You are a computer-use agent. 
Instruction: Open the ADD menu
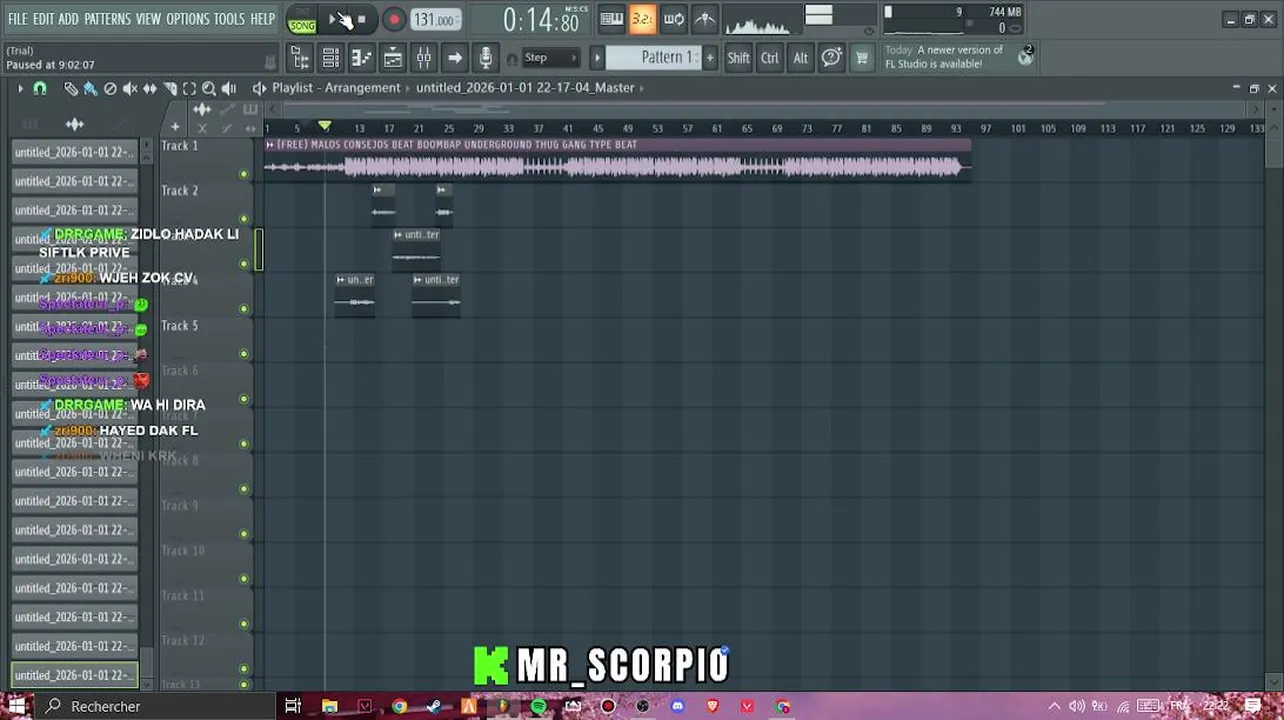click(x=68, y=19)
